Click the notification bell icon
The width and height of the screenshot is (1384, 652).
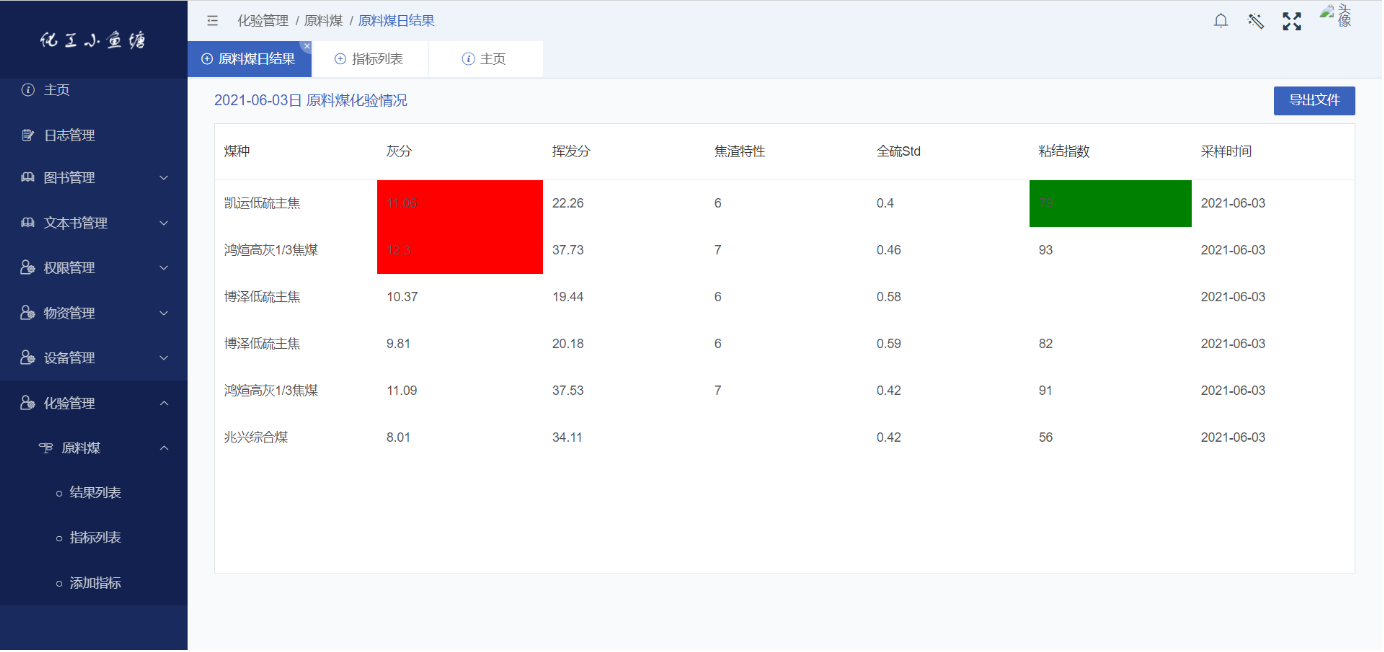pyautogui.click(x=1221, y=21)
